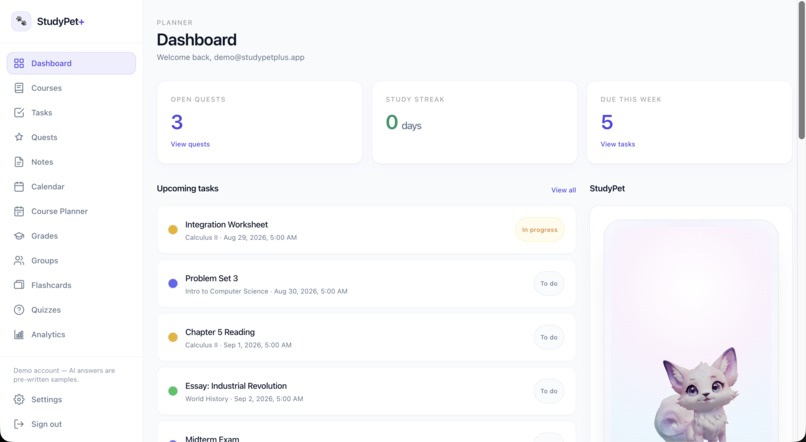Open Quizzes label in the sidebar
The height and width of the screenshot is (442, 806).
[46, 310]
